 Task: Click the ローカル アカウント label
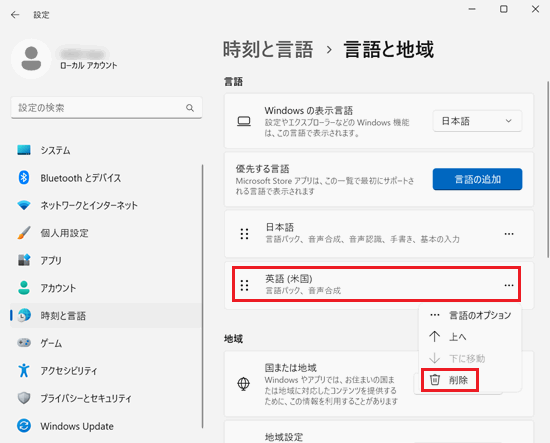[89, 66]
